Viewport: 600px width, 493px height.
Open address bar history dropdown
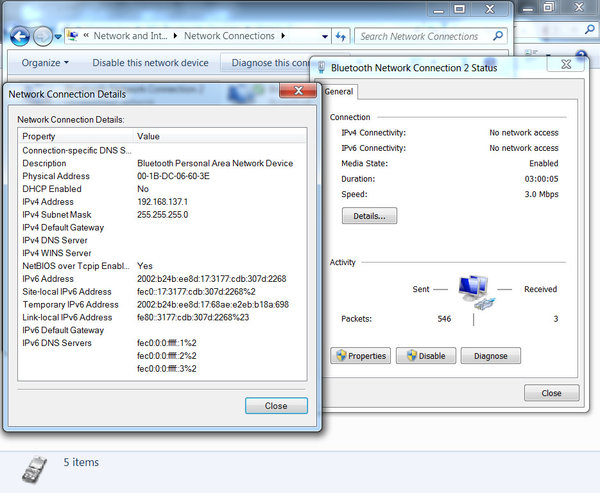coord(324,36)
